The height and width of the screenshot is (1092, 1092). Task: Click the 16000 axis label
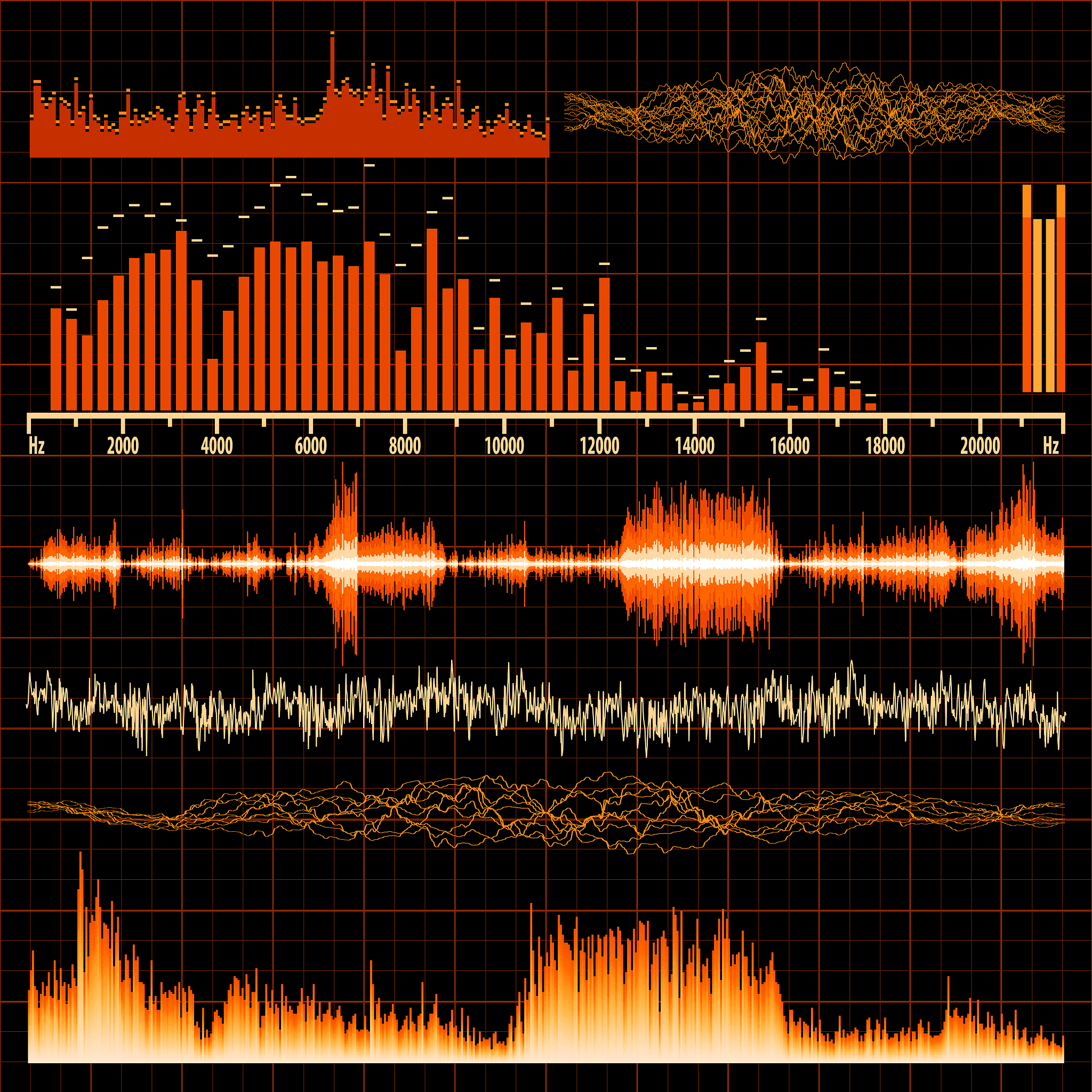[x=790, y=446]
